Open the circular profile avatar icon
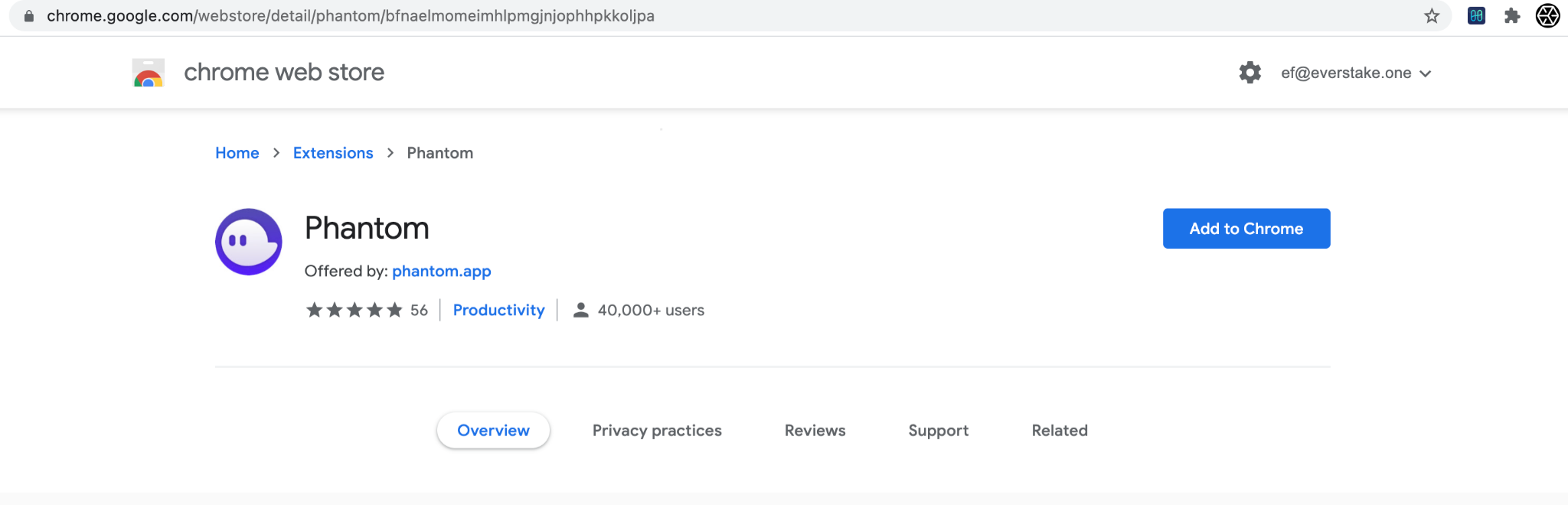The image size is (1568, 505). click(1548, 16)
